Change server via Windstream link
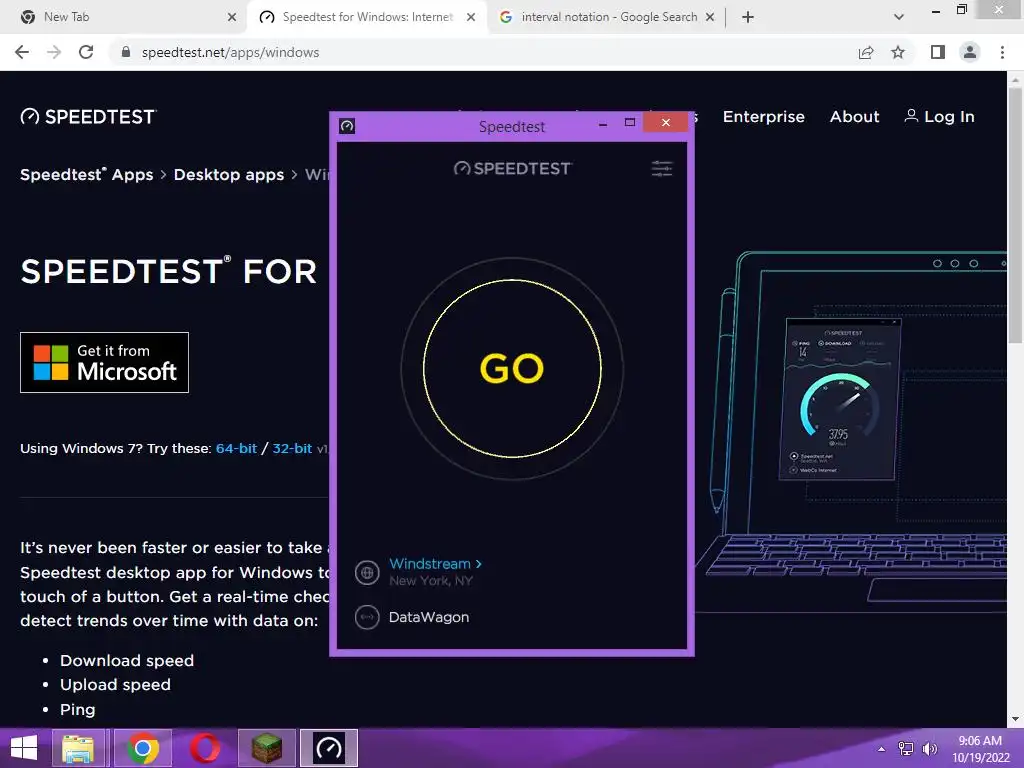Viewport: 1024px width, 768px height. click(435, 564)
